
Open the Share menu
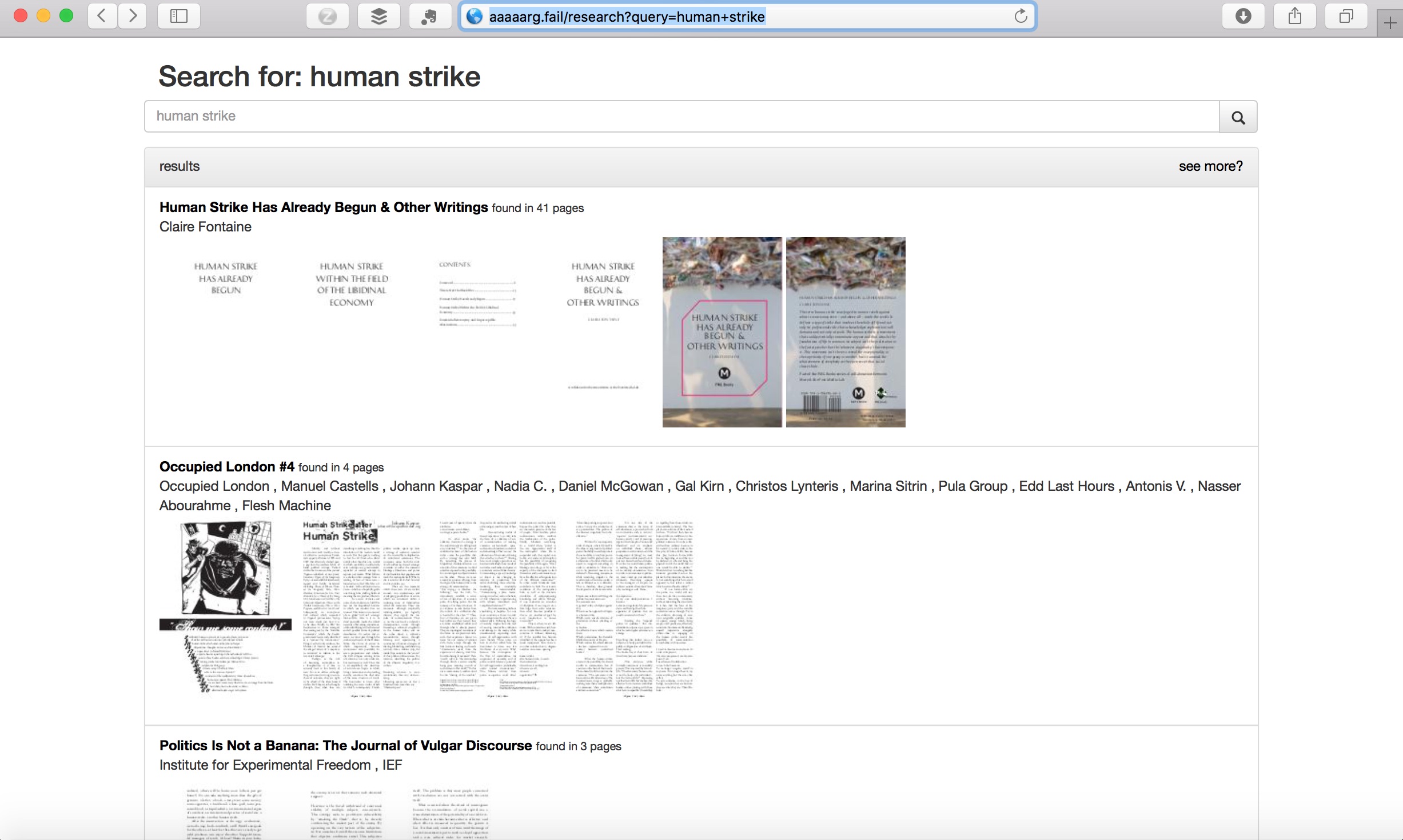pyautogui.click(x=1294, y=16)
